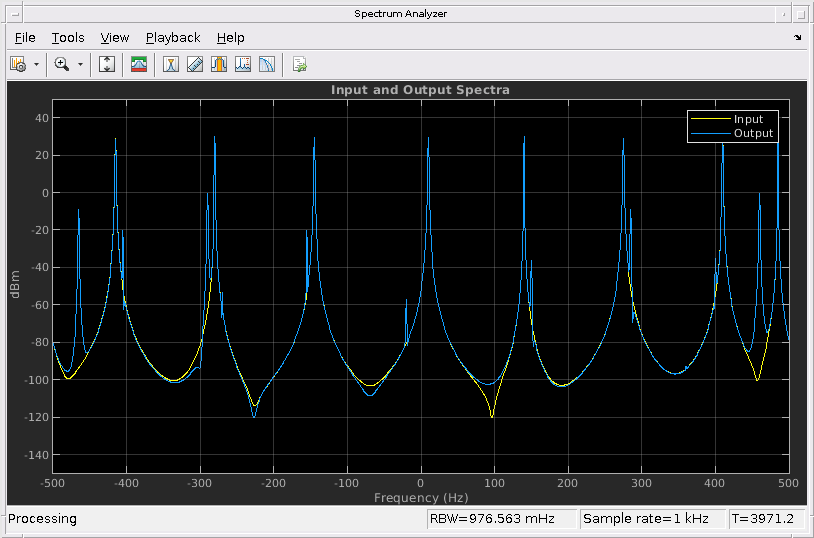Click the yellow Input line swatch in legend

pyautogui.click(x=710, y=119)
